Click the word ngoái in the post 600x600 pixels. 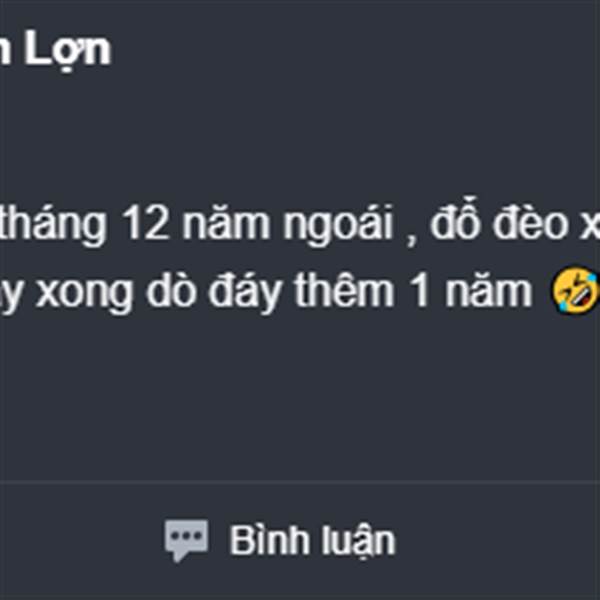(338, 224)
